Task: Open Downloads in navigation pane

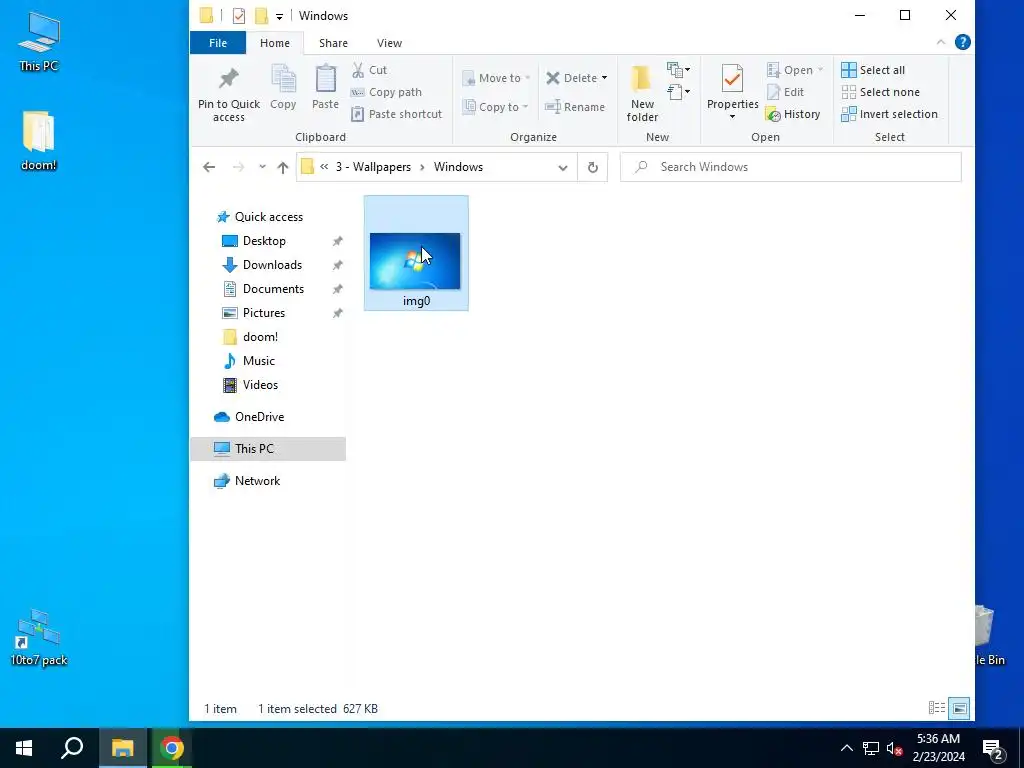Action: point(272,265)
